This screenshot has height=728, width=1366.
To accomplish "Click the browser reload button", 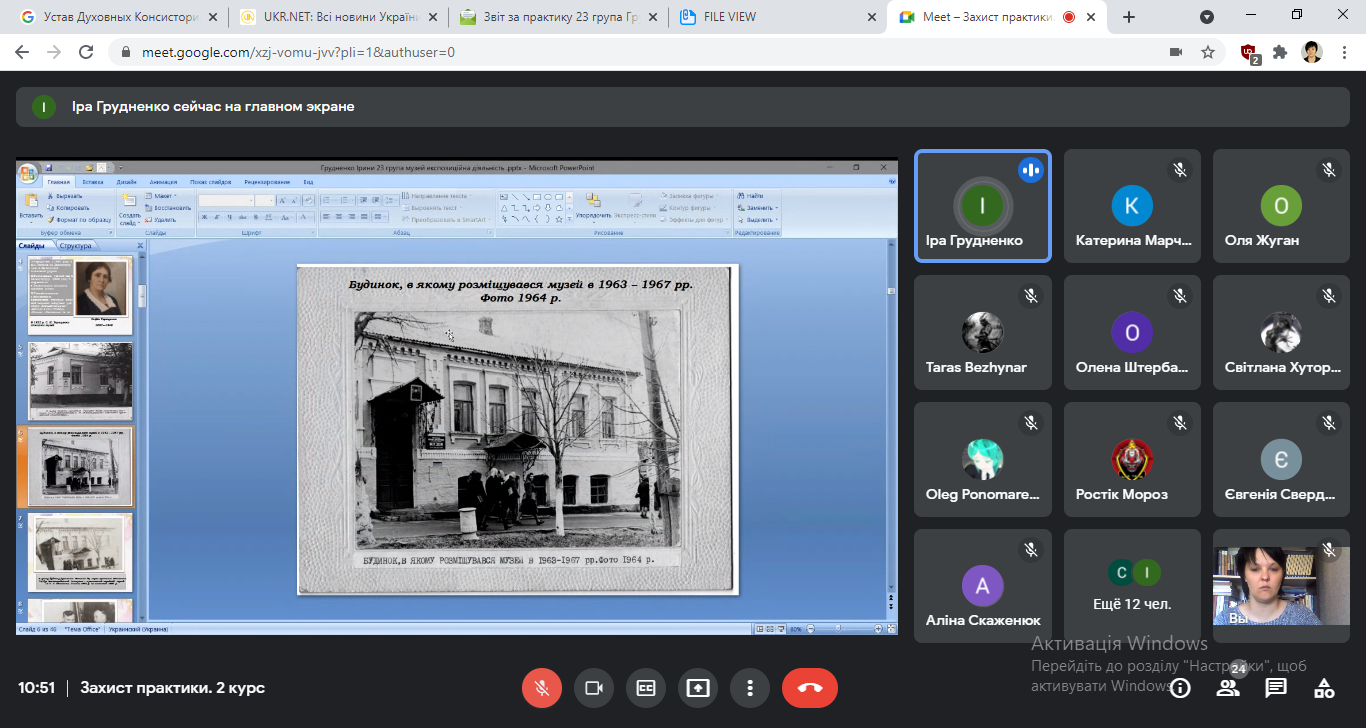I will 86,52.
